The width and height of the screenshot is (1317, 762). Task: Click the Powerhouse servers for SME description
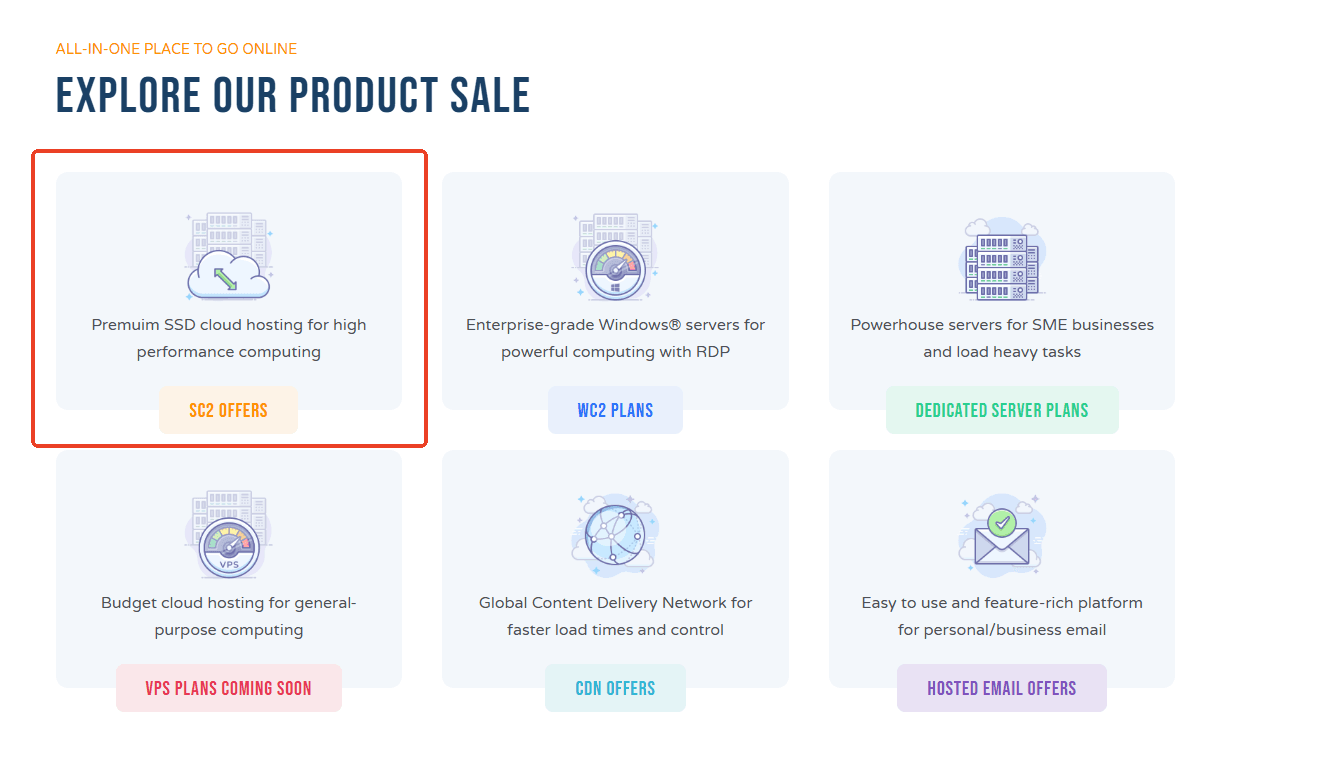click(1001, 338)
